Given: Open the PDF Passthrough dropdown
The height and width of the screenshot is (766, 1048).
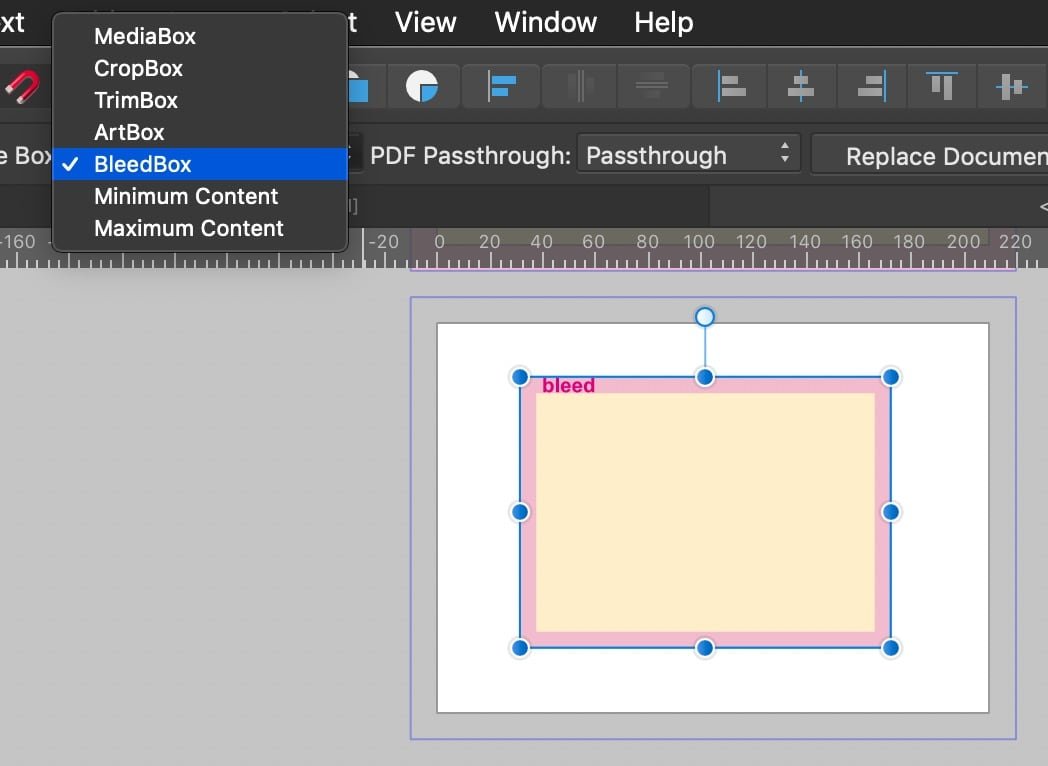Looking at the screenshot, I should tap(688, 155).
